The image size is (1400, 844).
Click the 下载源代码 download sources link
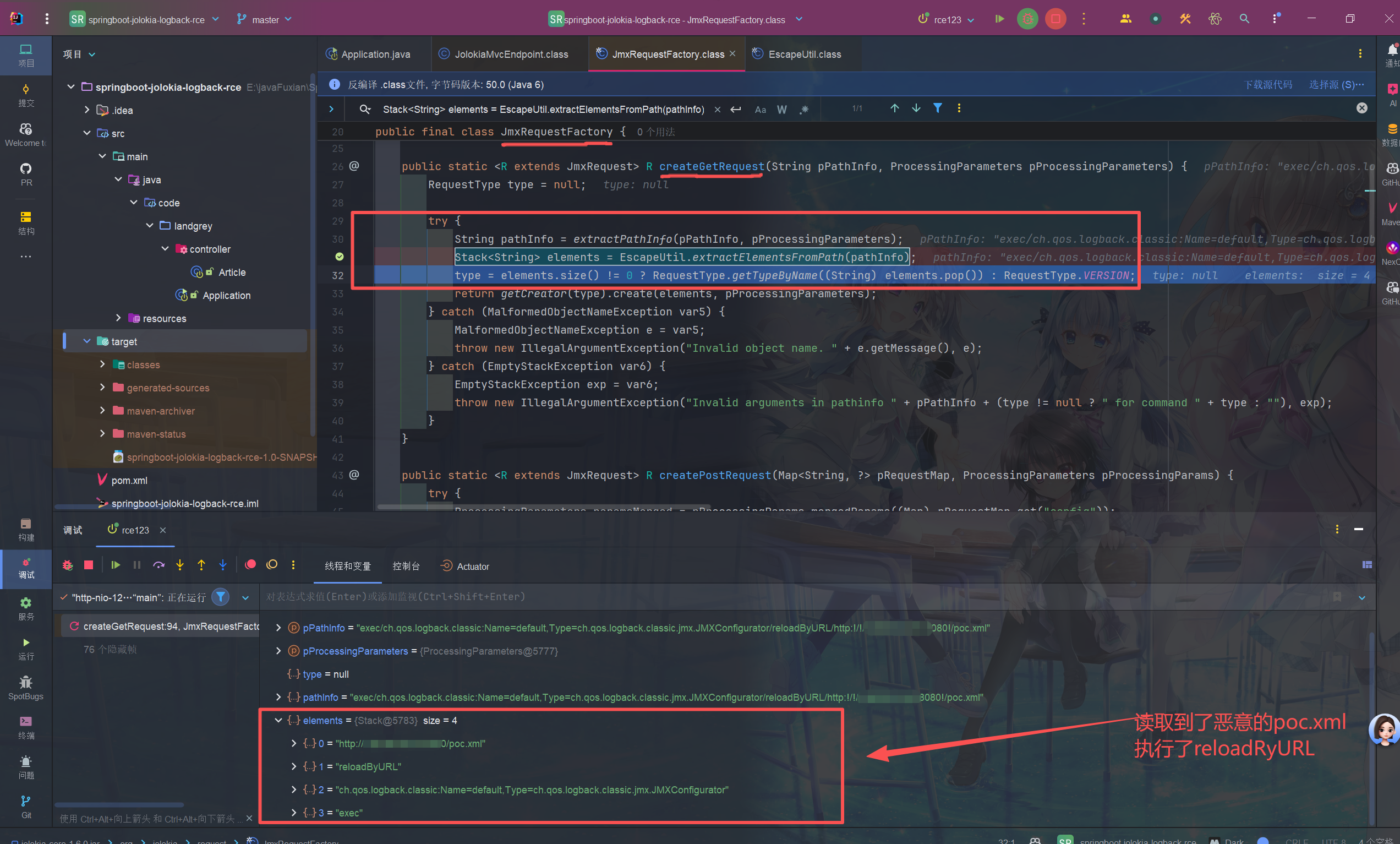pos(1267,85)
